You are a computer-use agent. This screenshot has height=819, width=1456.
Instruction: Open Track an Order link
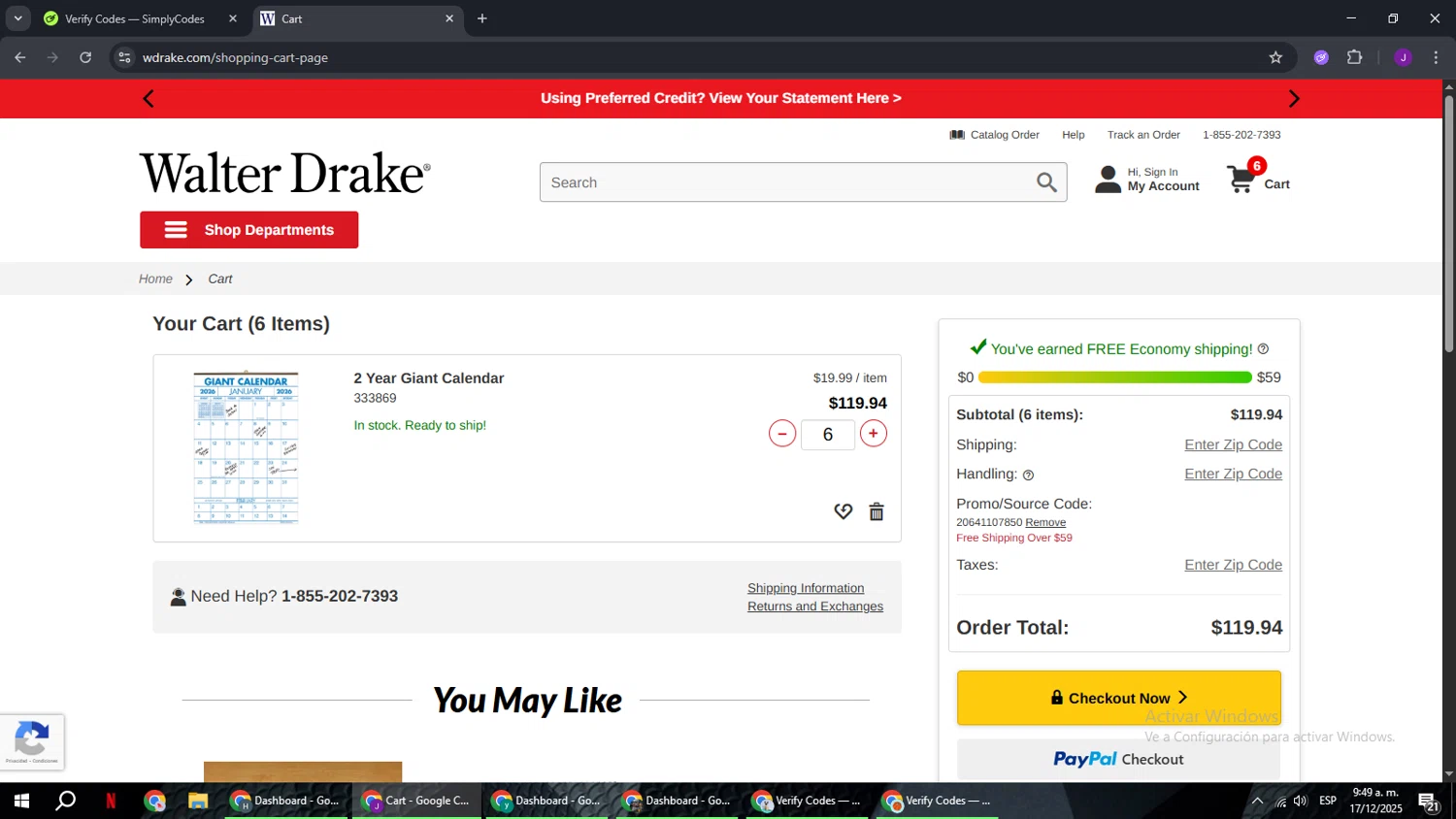(1143, 135)
